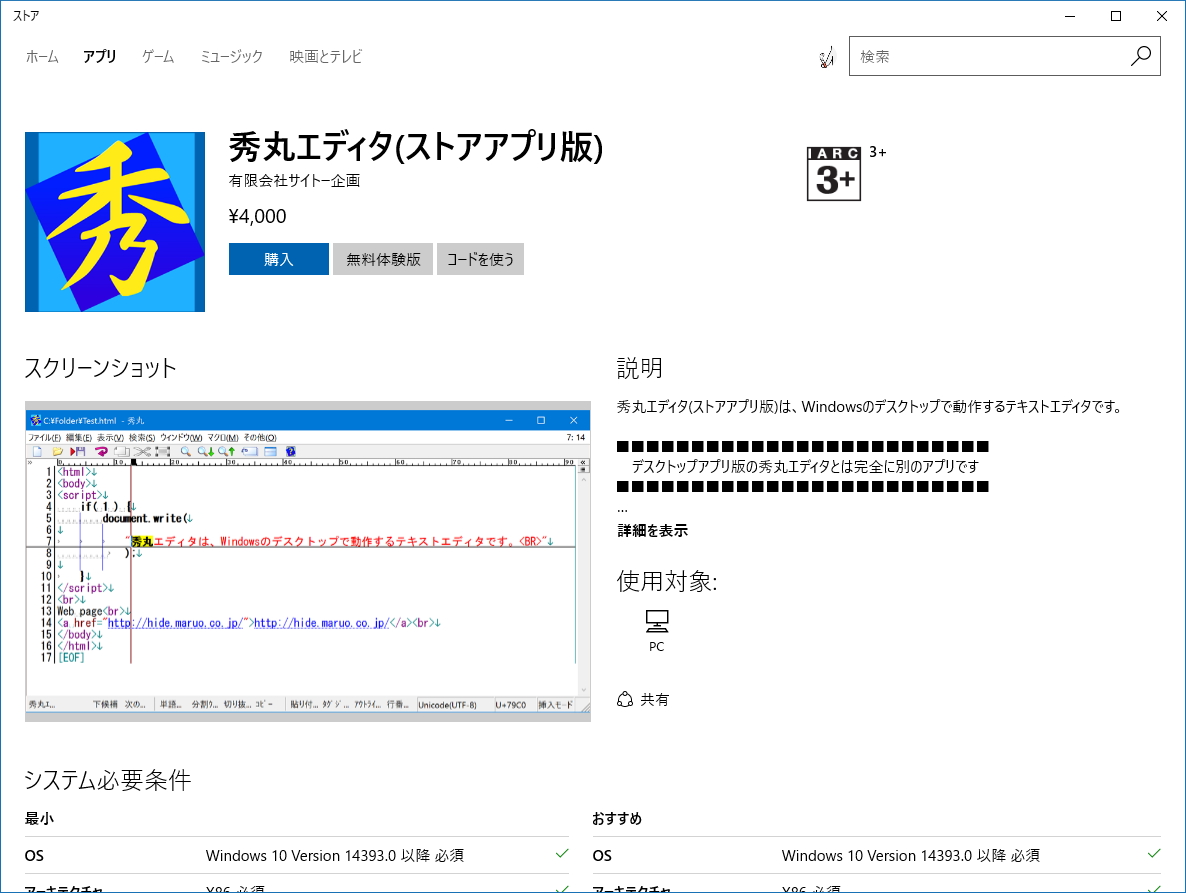Click the 3+ text beside the rating badge

tap(877, 152)
